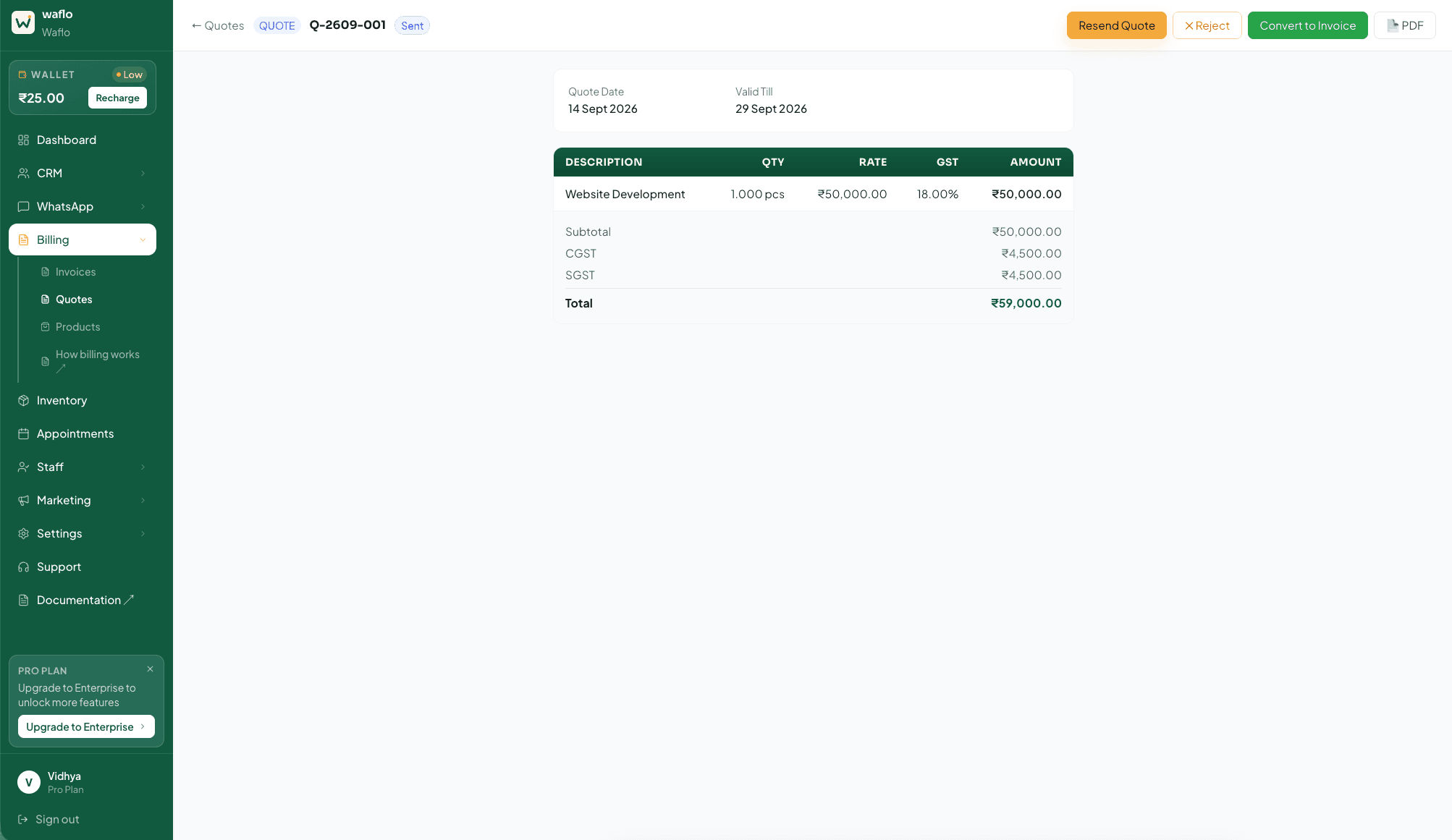Click the Settings gear icon
The image size is (1452, 840).
tap(23, 533)
